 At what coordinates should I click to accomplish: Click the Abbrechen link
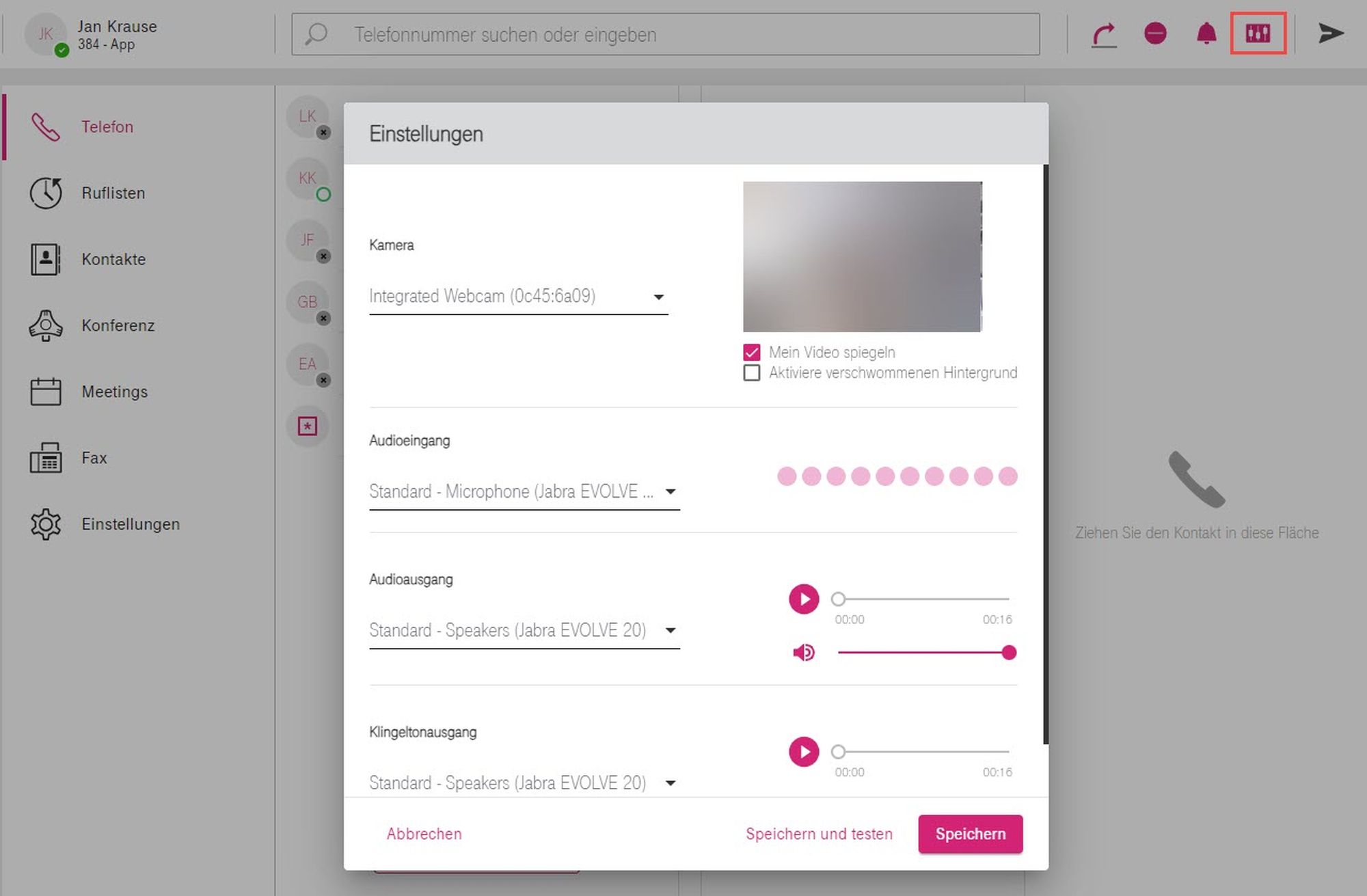tap(424, 834)
